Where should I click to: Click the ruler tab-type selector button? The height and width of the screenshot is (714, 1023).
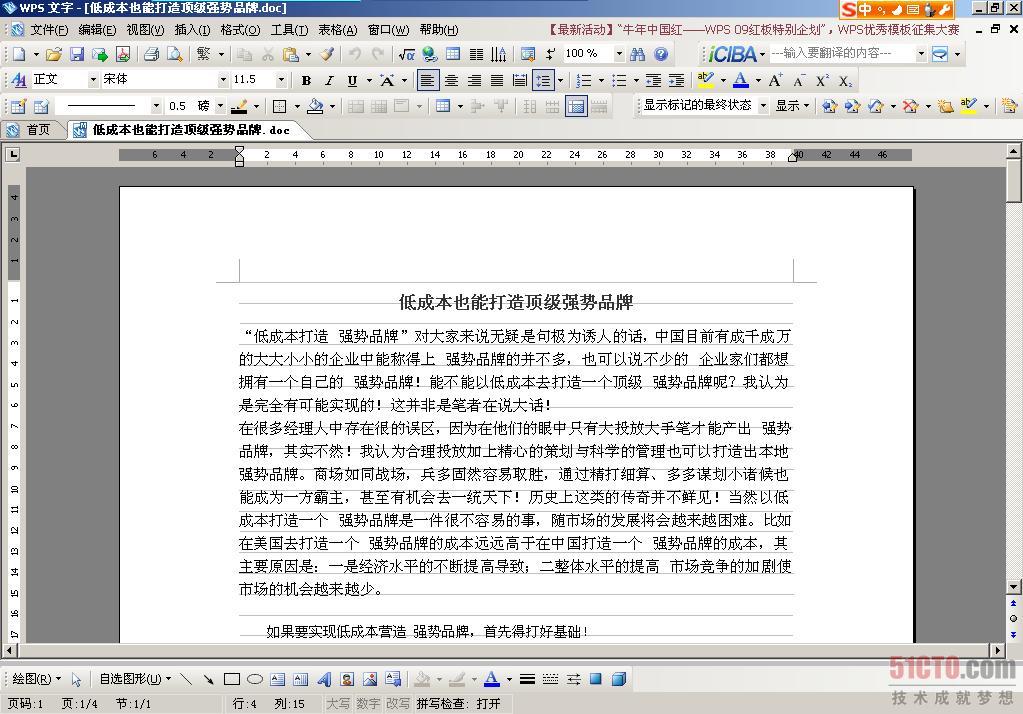click(x=12, y=155)
